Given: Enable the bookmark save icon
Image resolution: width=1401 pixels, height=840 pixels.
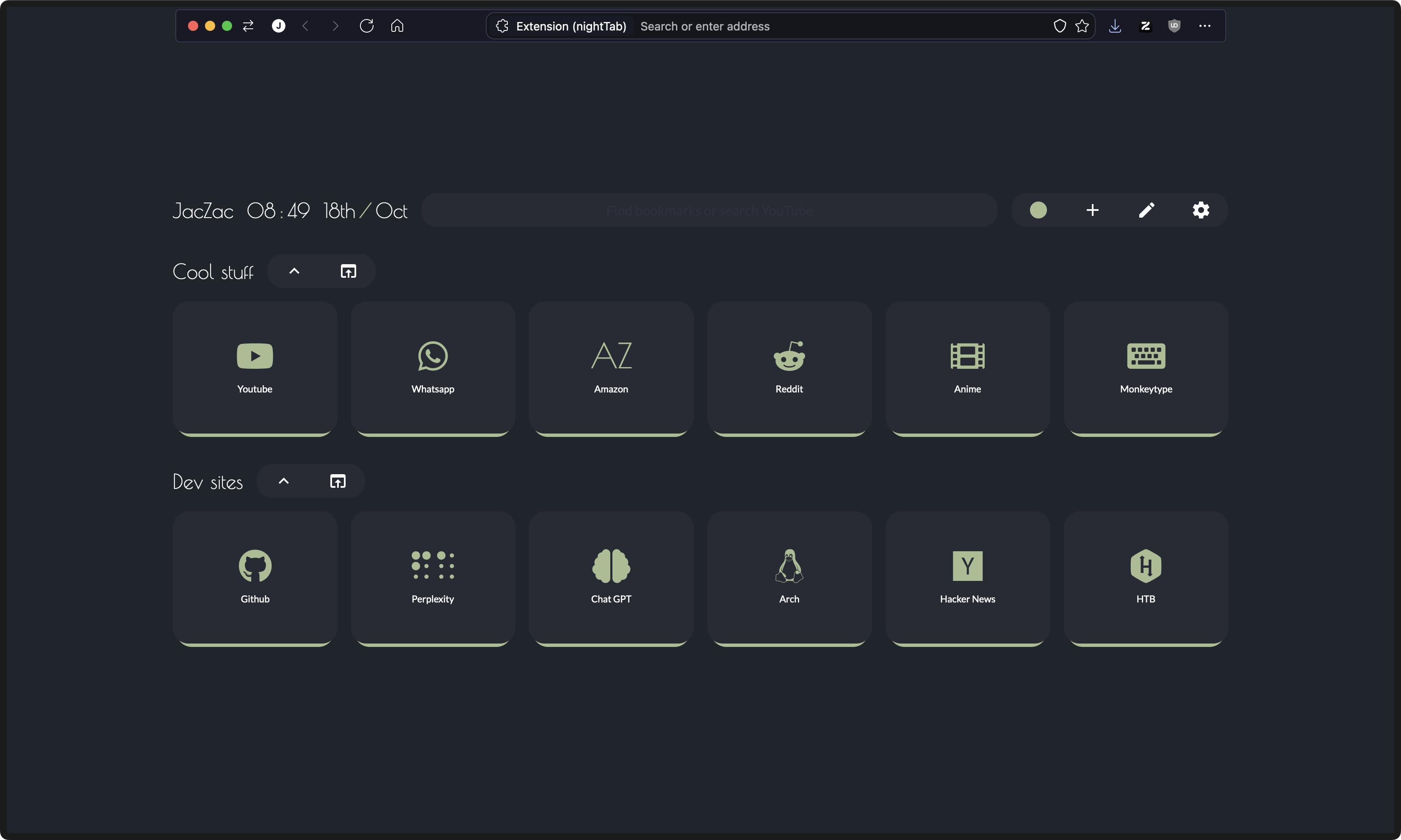Looking at the screenshot, I should [x=1082, y=25].
